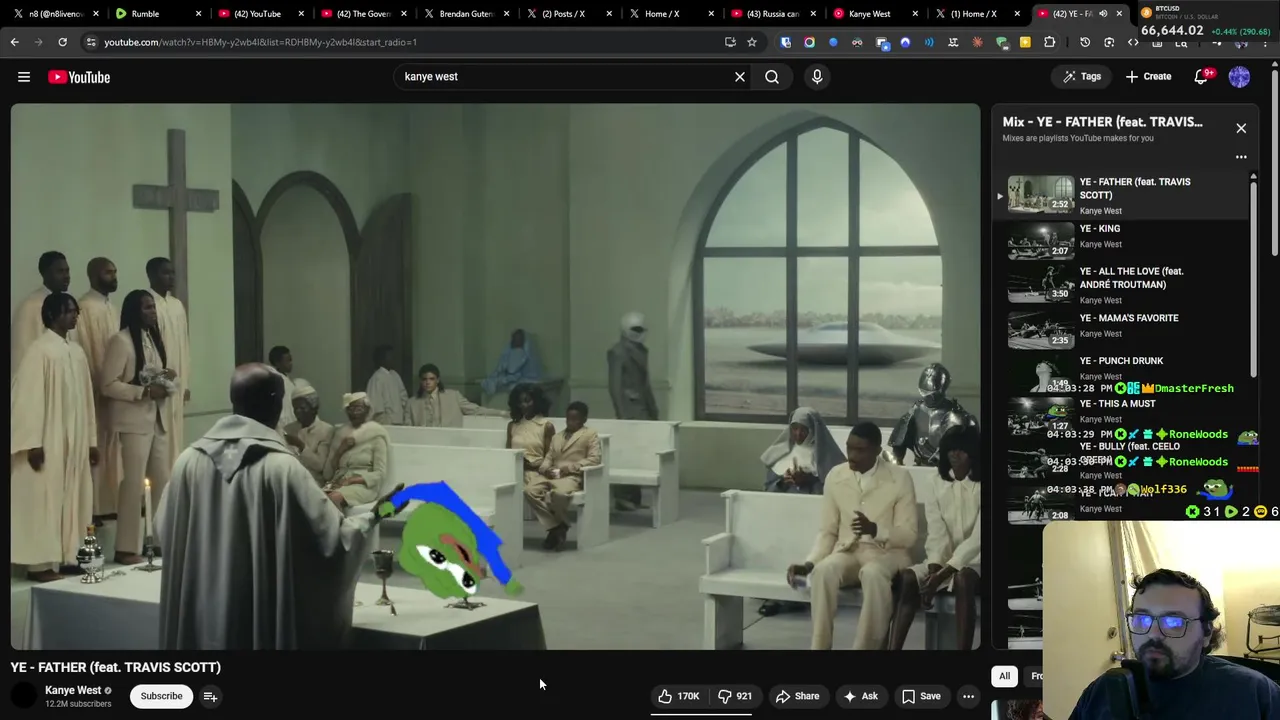The width and height of the screenshot is (1280, 720).
Task: Open the Mix playlist three-dot options
Action: click(x=1241, y=157)
